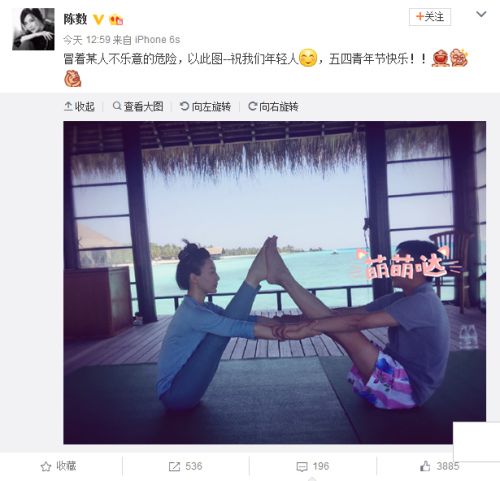Open the iPhone 6s source link
Image resolution: width=500 pixels, height=481 pixels.
157,40
